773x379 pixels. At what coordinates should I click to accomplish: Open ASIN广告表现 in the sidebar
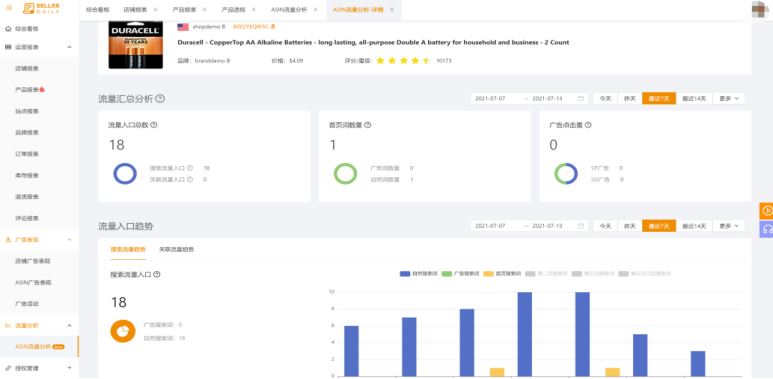(33, 282)
